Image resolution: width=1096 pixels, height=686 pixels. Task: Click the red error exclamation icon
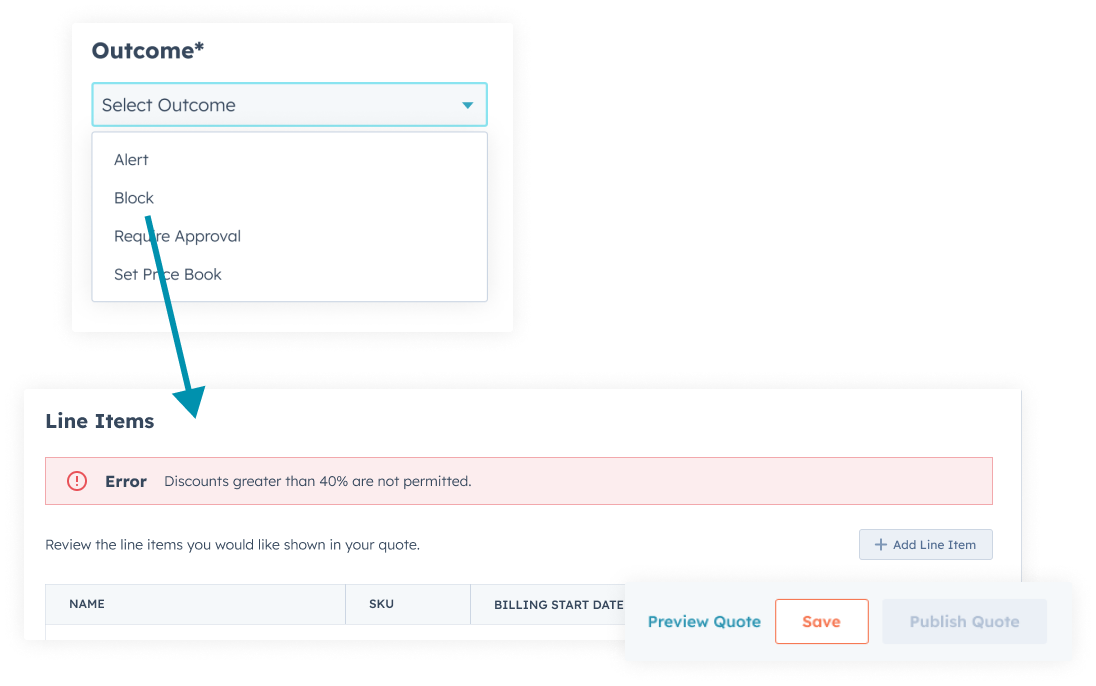coord(77,481)
